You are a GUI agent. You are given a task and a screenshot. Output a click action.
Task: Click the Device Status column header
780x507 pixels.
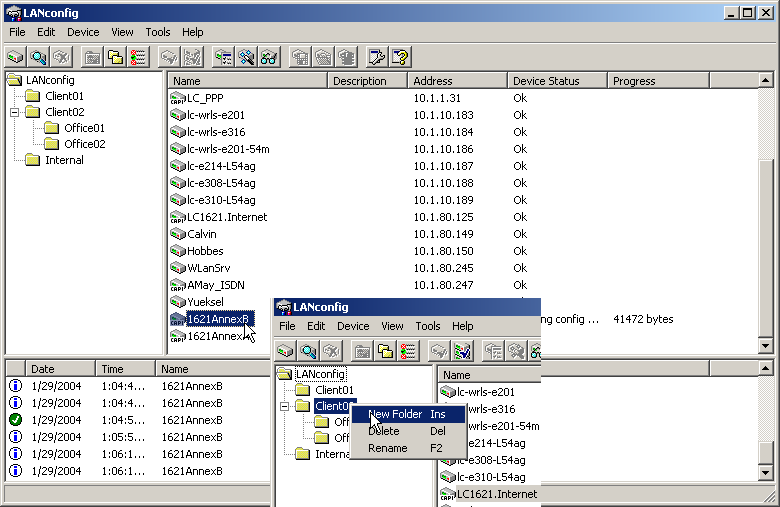click(555, 81)
